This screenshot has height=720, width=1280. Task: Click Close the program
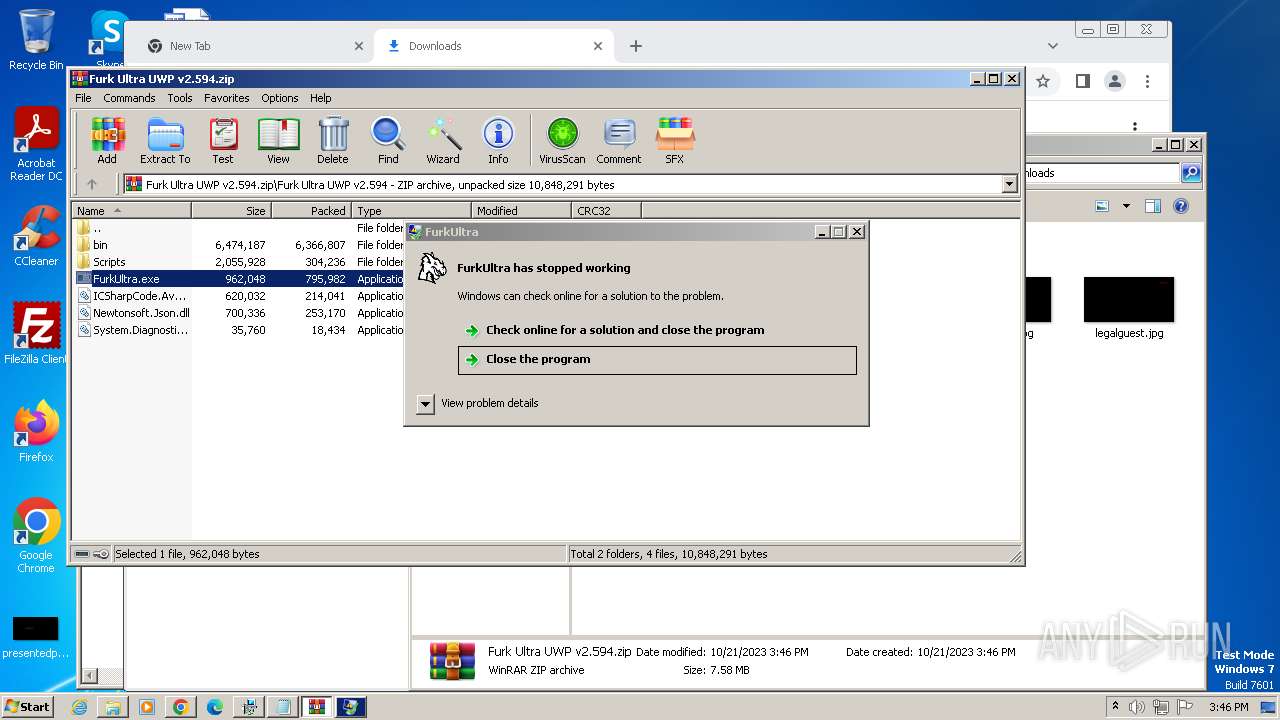coord(657,360)
